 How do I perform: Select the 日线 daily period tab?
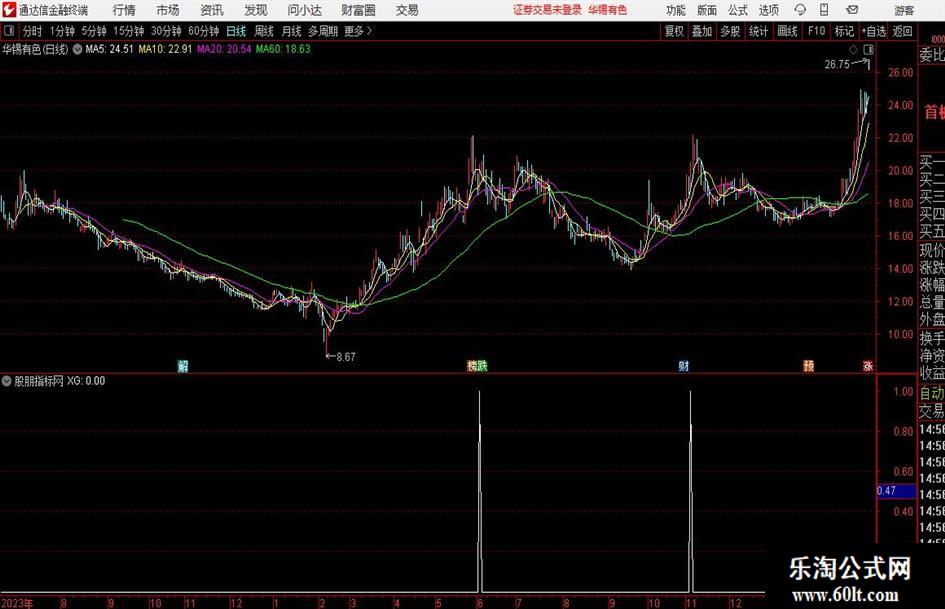(236, 31)
